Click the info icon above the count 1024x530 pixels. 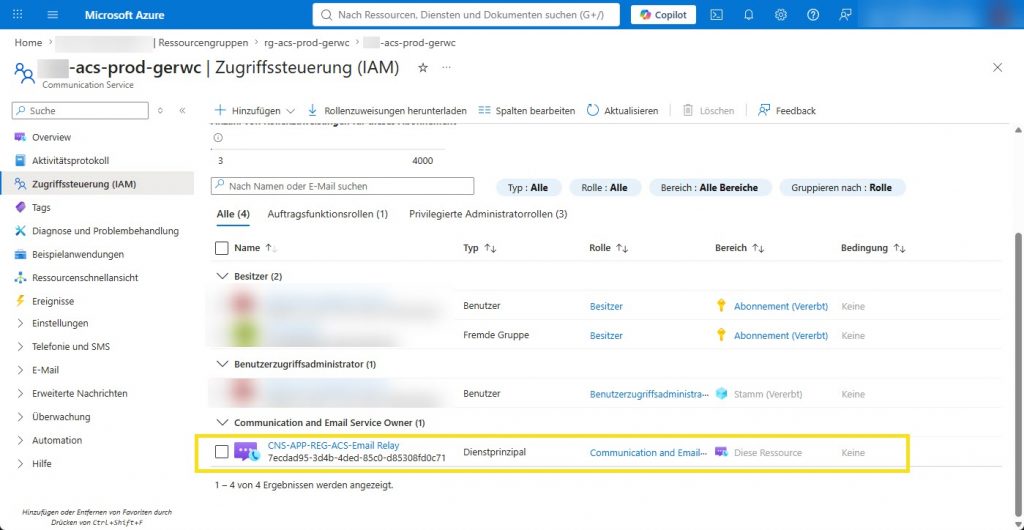pos(218,138)
